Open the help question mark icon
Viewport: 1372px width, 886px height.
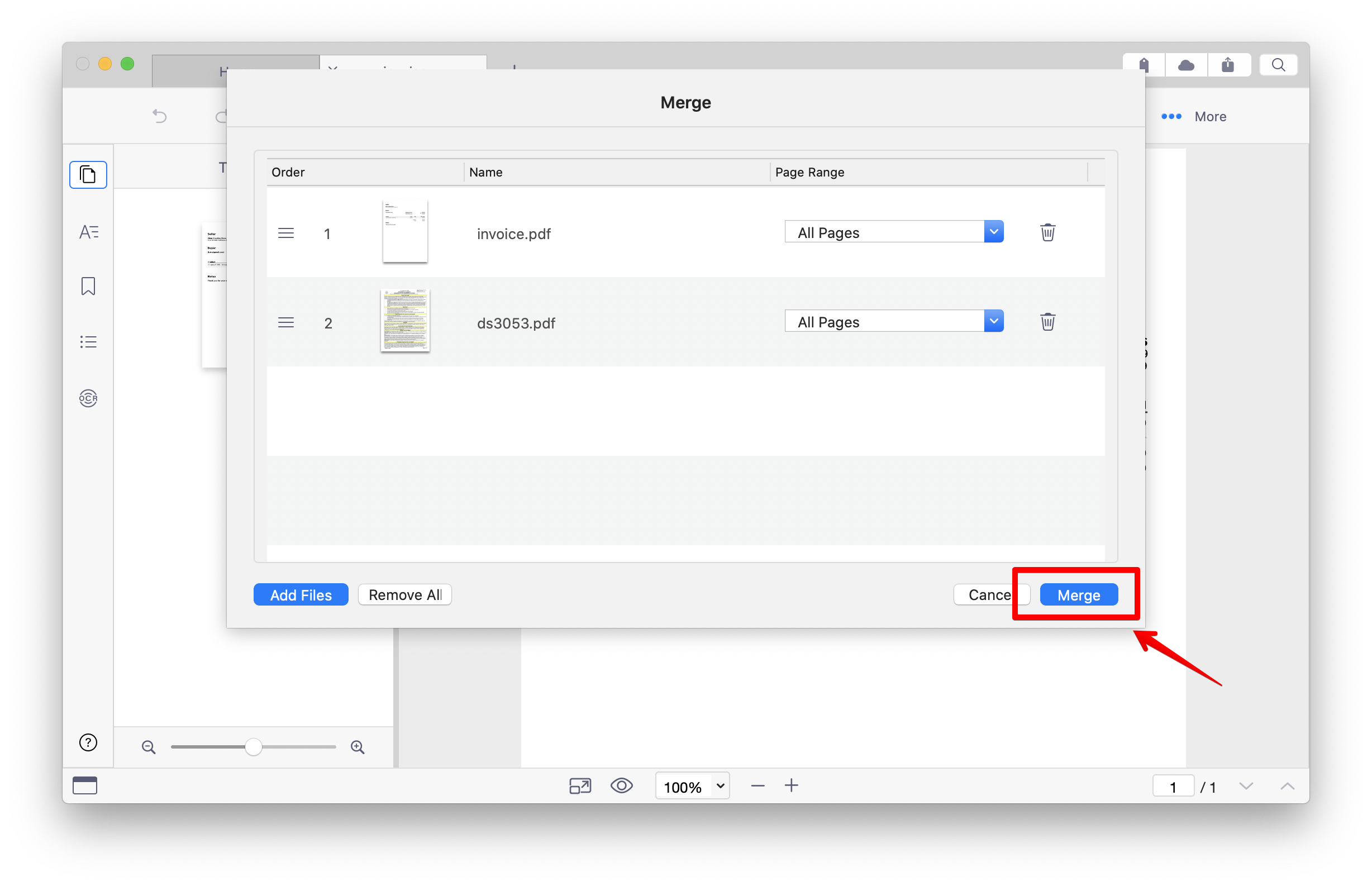88,742
